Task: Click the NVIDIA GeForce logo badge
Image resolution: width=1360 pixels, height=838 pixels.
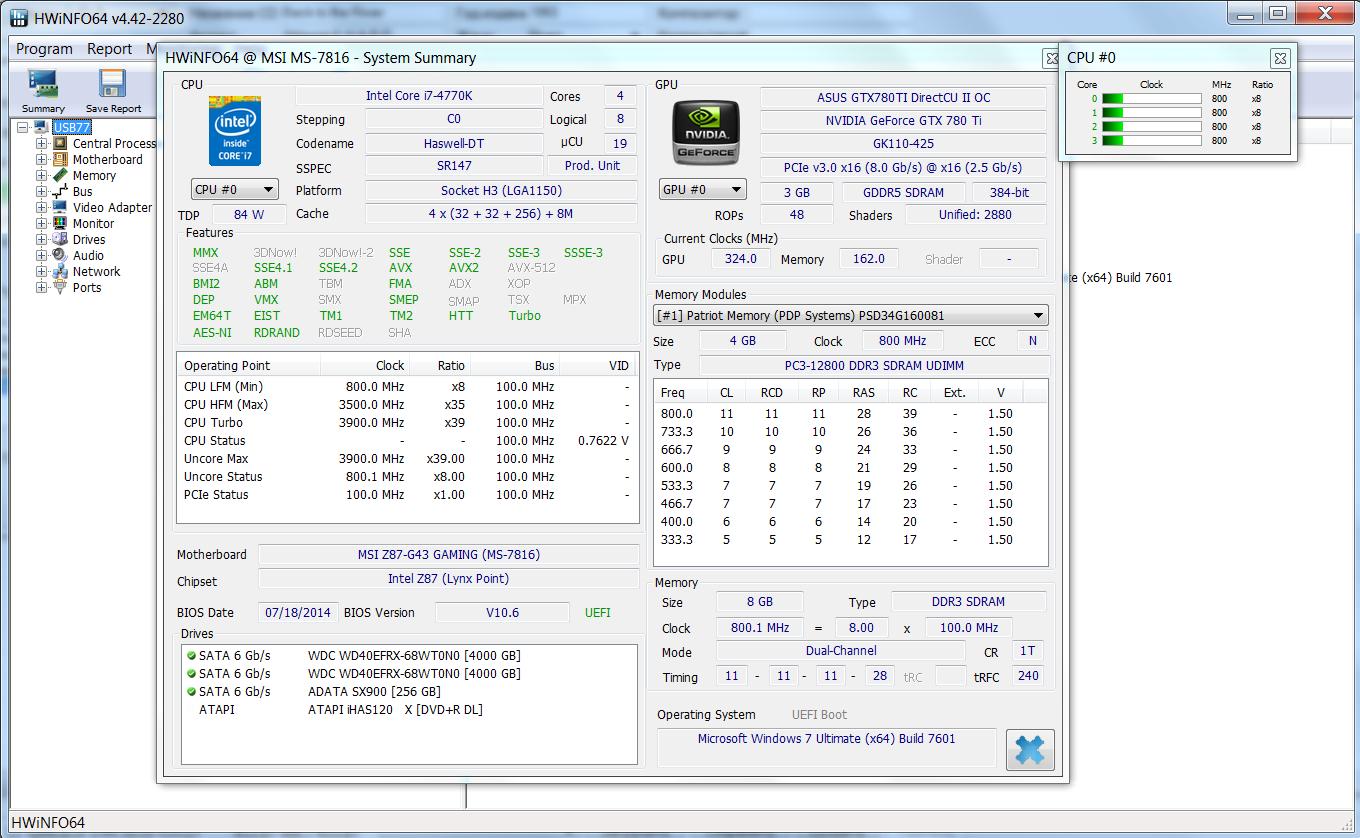Action: click(x=705, y=132)
